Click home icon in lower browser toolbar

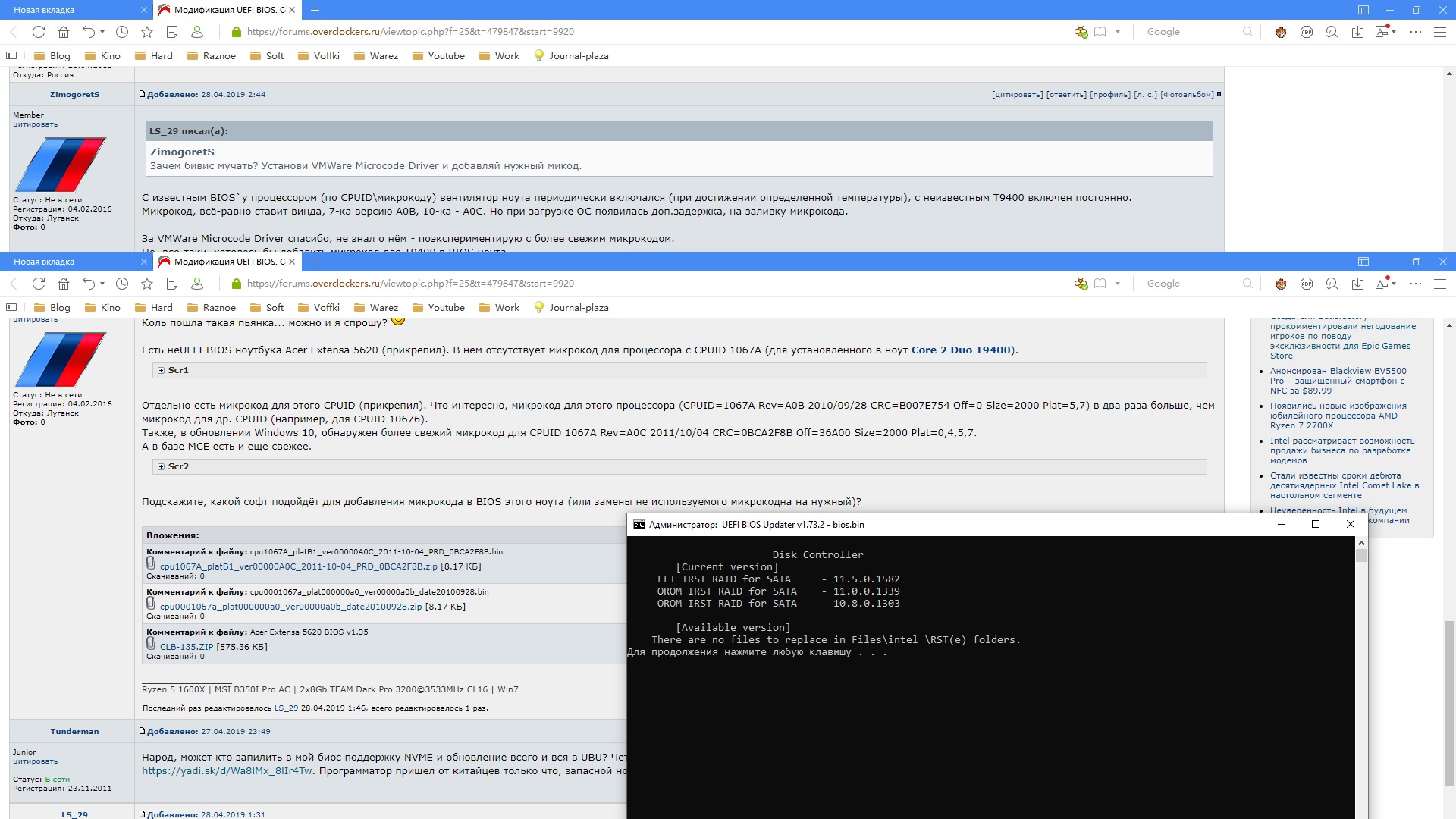pos(64,284)
